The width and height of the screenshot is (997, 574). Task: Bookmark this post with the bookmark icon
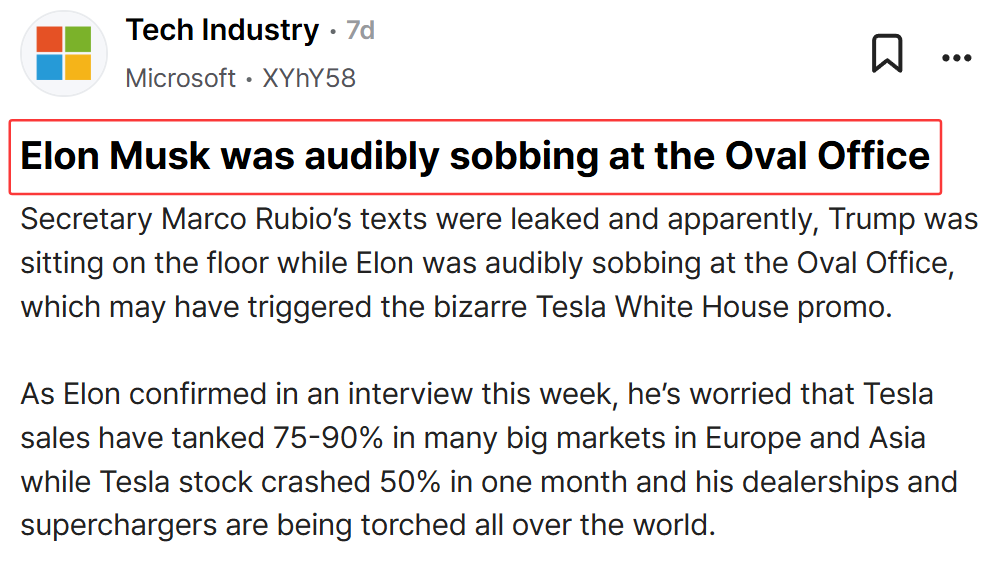click(887, 53)
